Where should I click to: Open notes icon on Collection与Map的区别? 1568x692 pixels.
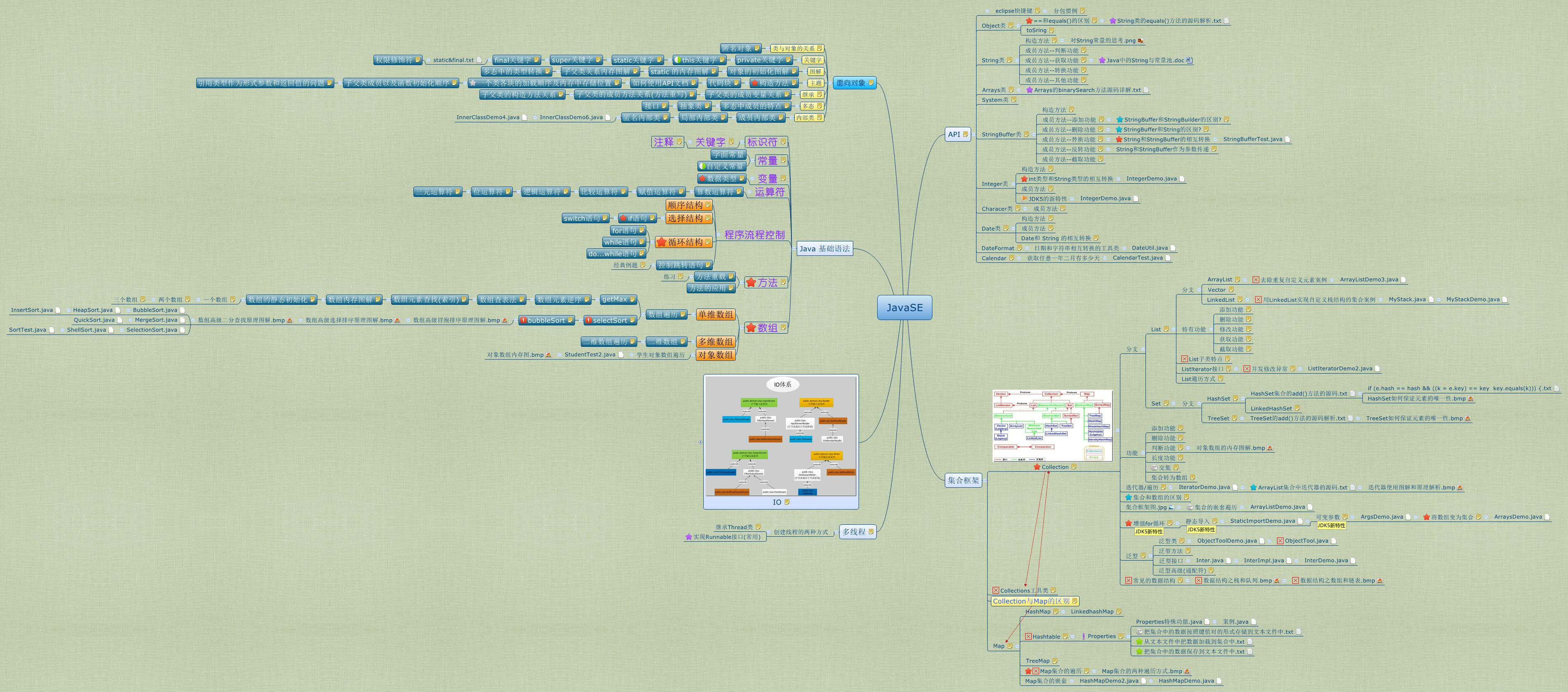point(1075,601)
